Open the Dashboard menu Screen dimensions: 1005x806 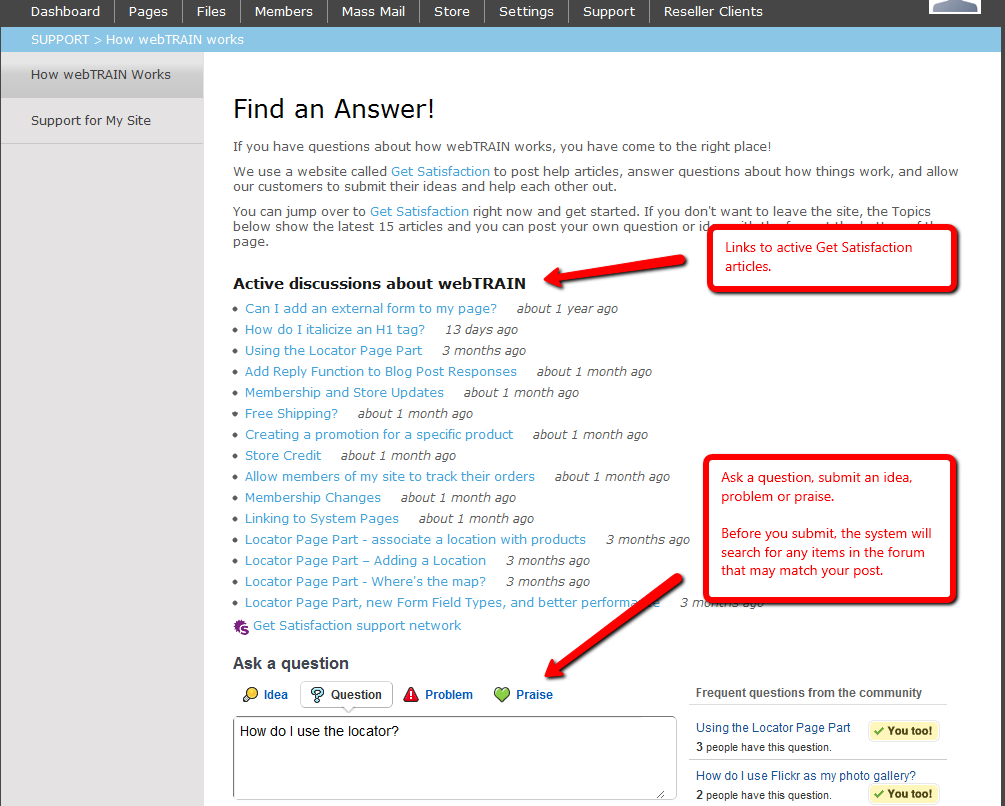coord(65,12)
